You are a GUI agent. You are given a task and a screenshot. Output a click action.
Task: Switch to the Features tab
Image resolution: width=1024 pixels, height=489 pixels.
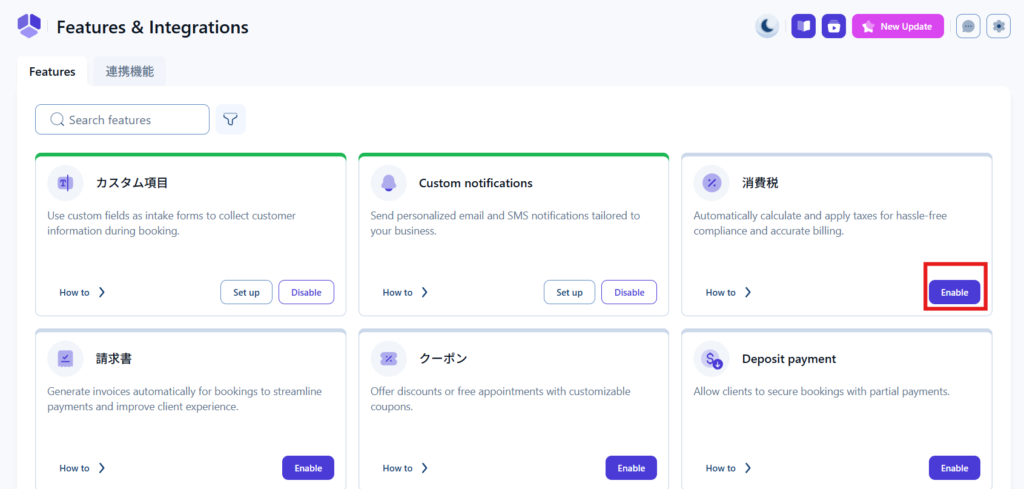(x=52, y=72)
